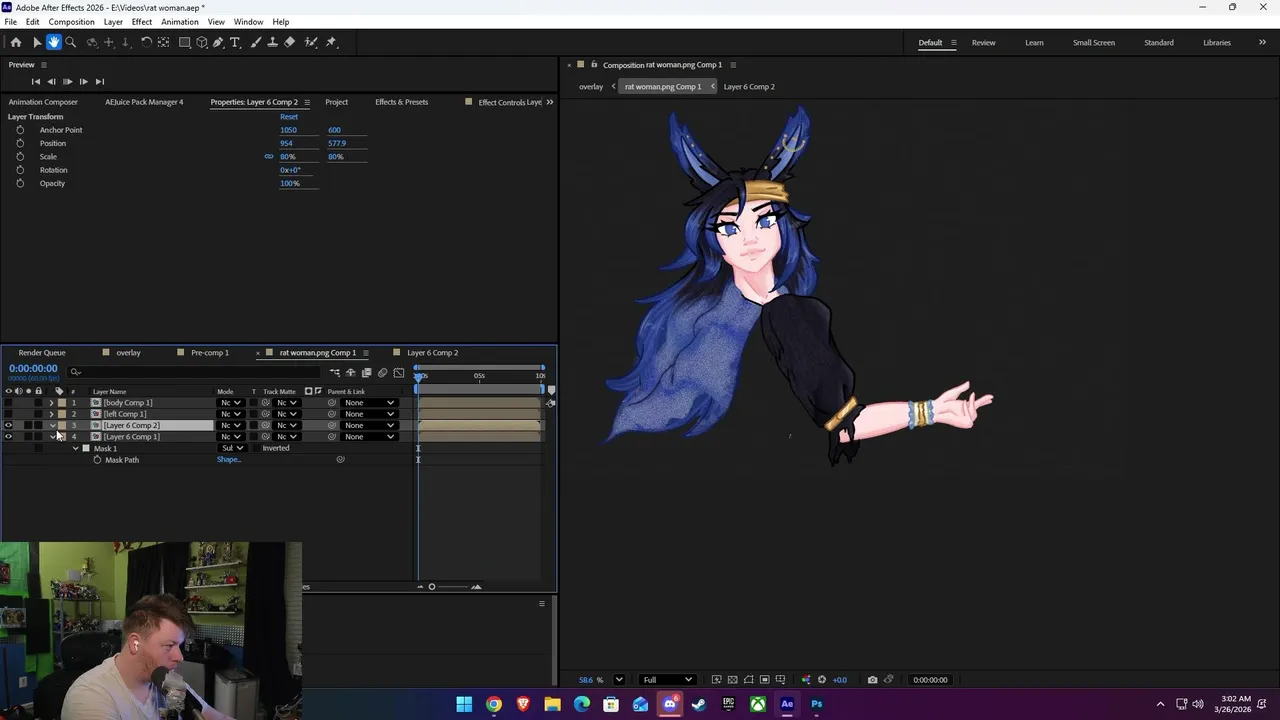
Task: Open the composition mini-flowchart icon
Action: pyautogui.click(x=335, y=373)
